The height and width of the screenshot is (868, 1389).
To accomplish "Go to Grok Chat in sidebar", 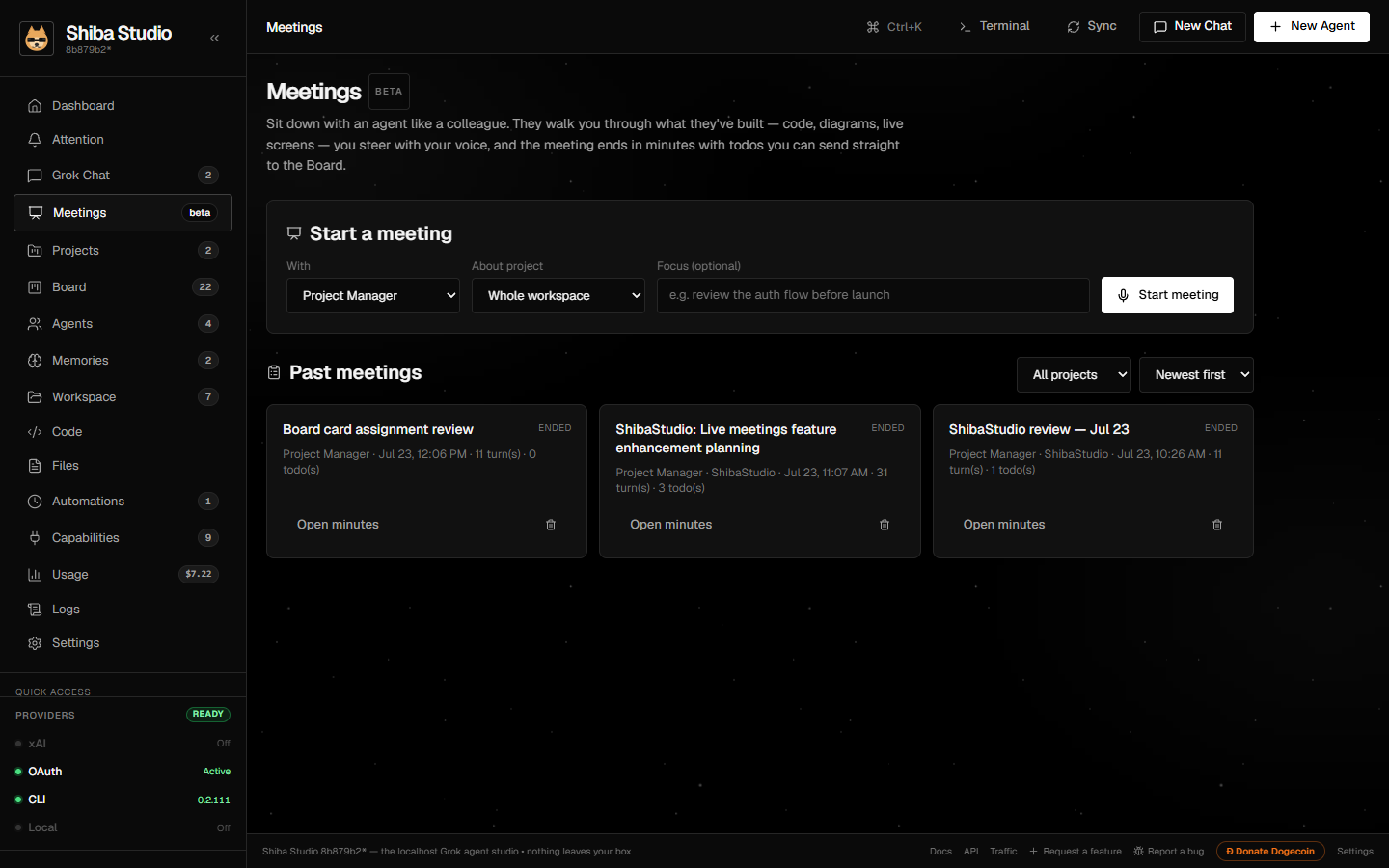I will [123, 176].
